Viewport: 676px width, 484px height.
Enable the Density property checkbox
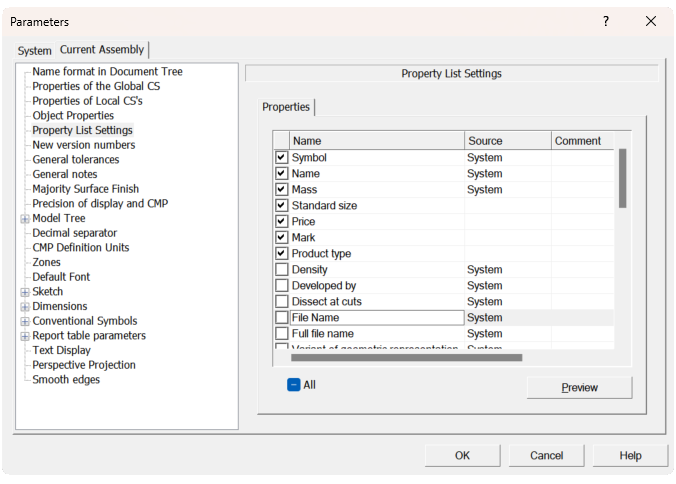click(x=281, y=270)
